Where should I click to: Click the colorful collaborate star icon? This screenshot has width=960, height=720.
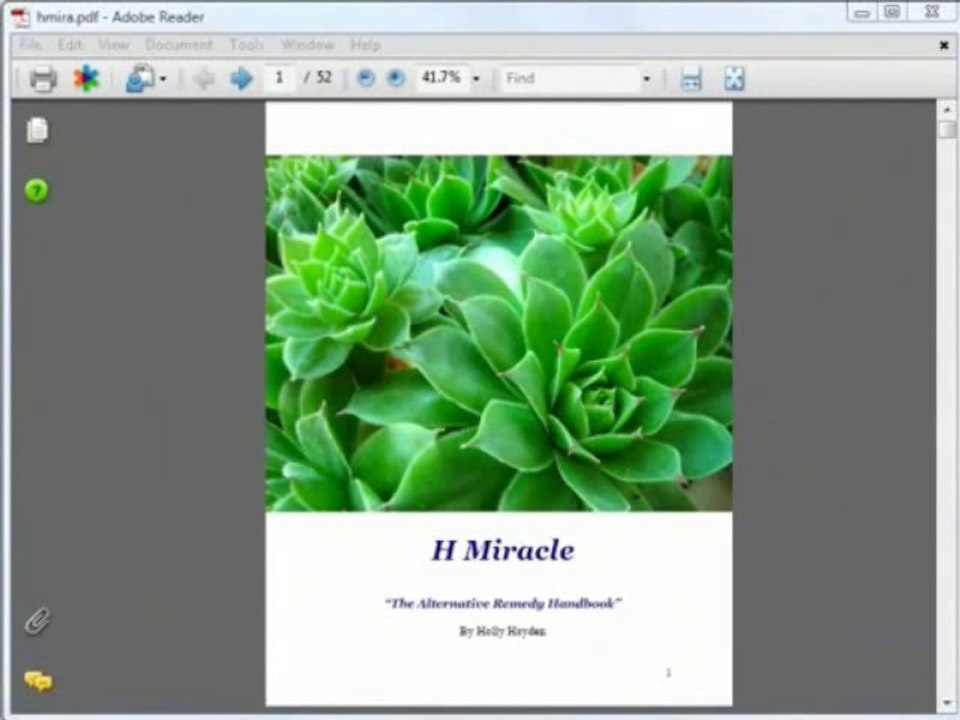coord(86,78)
